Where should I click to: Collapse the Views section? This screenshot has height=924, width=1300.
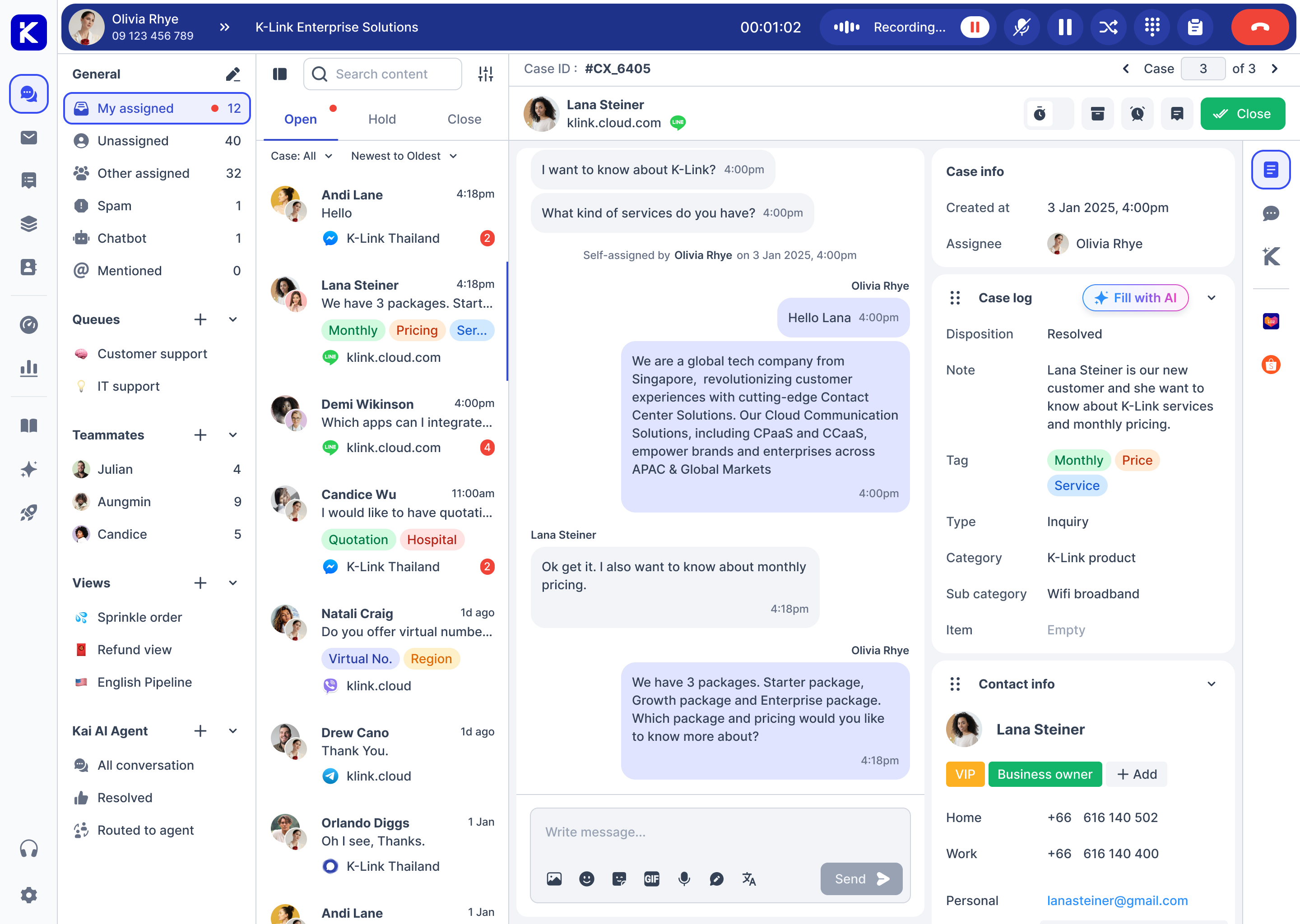click(233, 582)
